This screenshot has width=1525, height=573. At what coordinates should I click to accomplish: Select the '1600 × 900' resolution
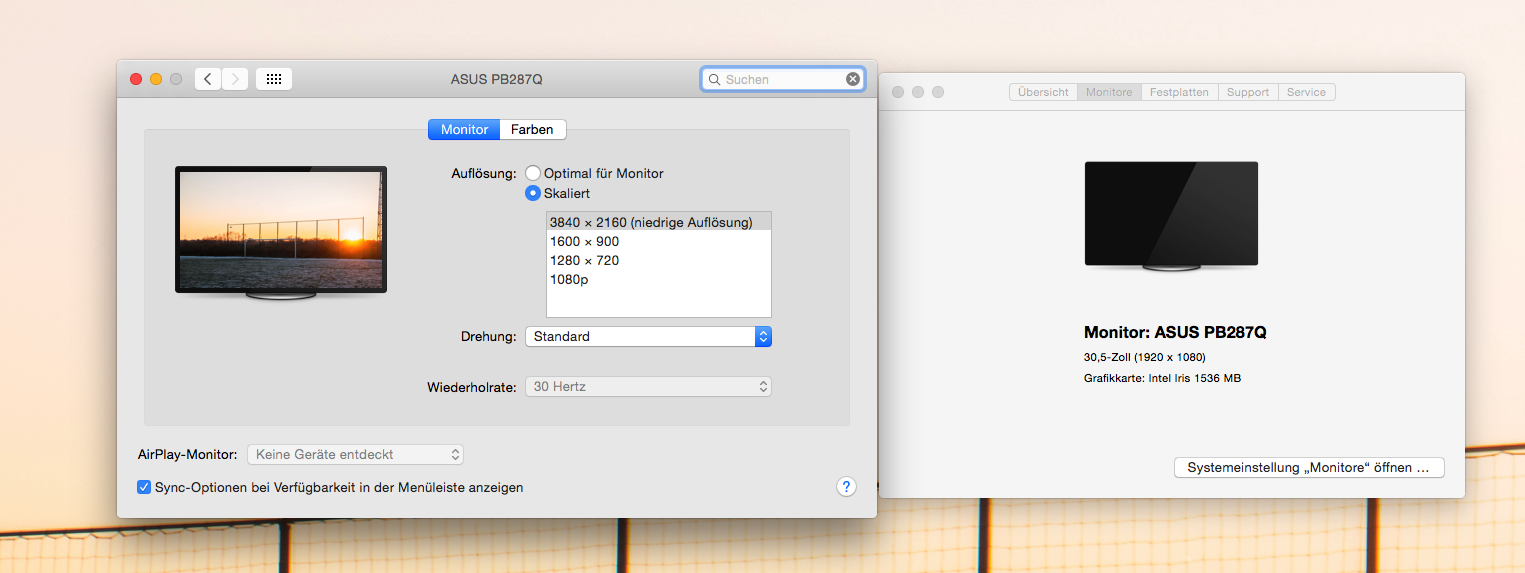pyautogui.click(x=659, y=241)
